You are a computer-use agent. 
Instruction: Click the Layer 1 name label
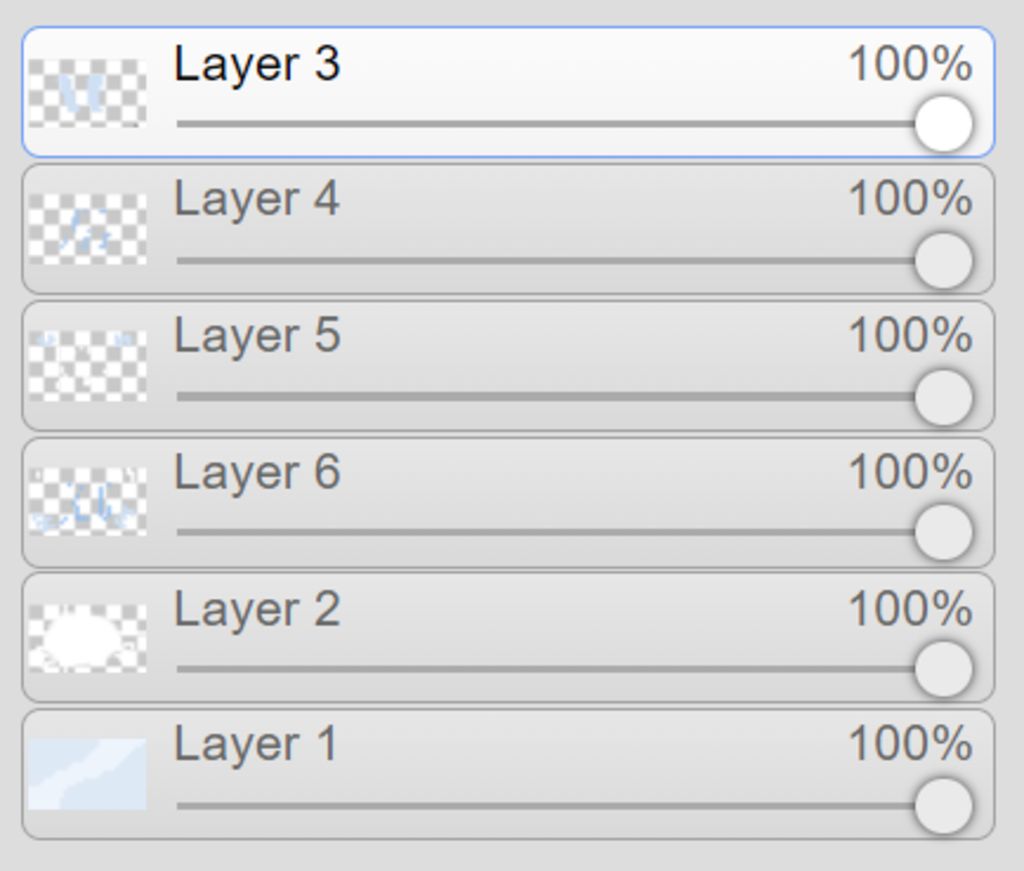point(255,744)
